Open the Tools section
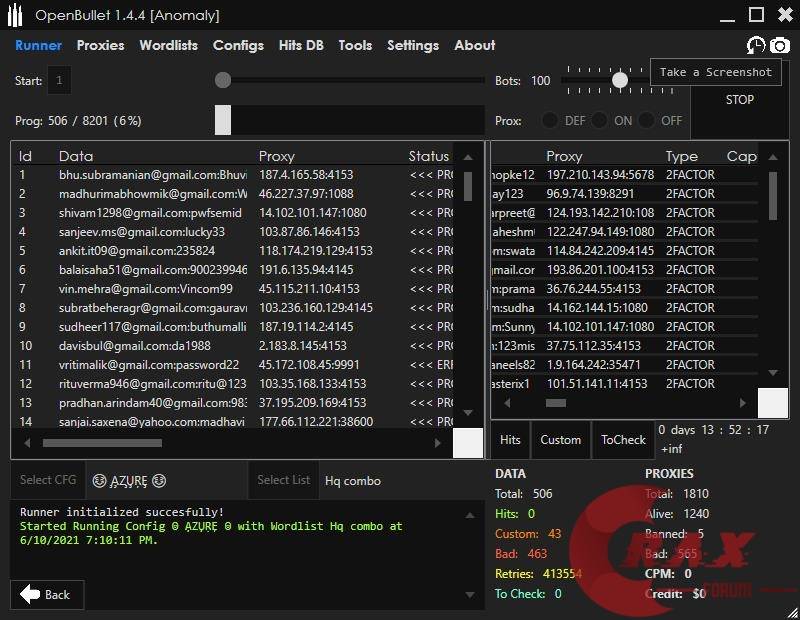 tap(355, 46)
